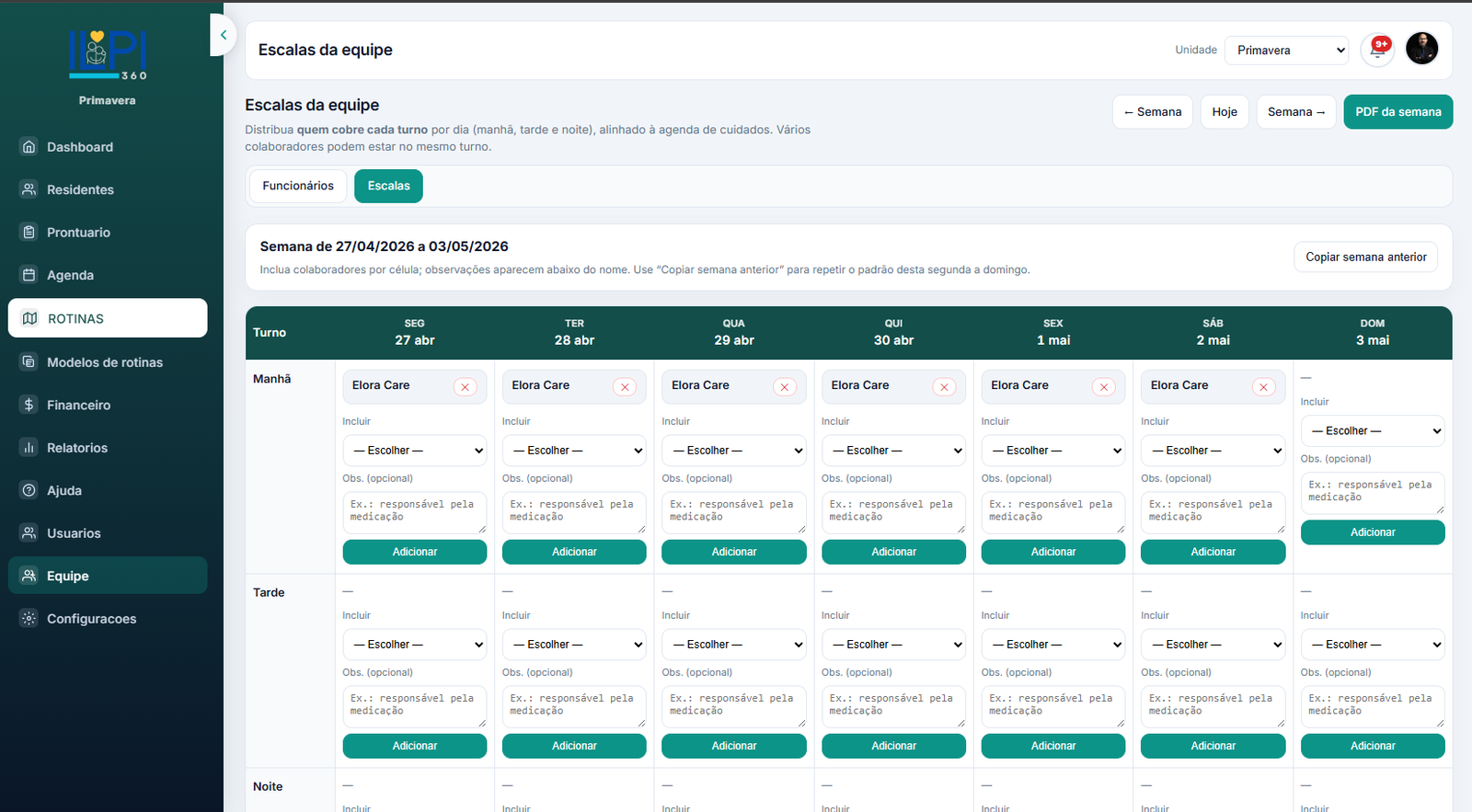Remove Elora Care from Monday 27 abr morning
Screen dimensions: 1472x812
pos(465,387)
